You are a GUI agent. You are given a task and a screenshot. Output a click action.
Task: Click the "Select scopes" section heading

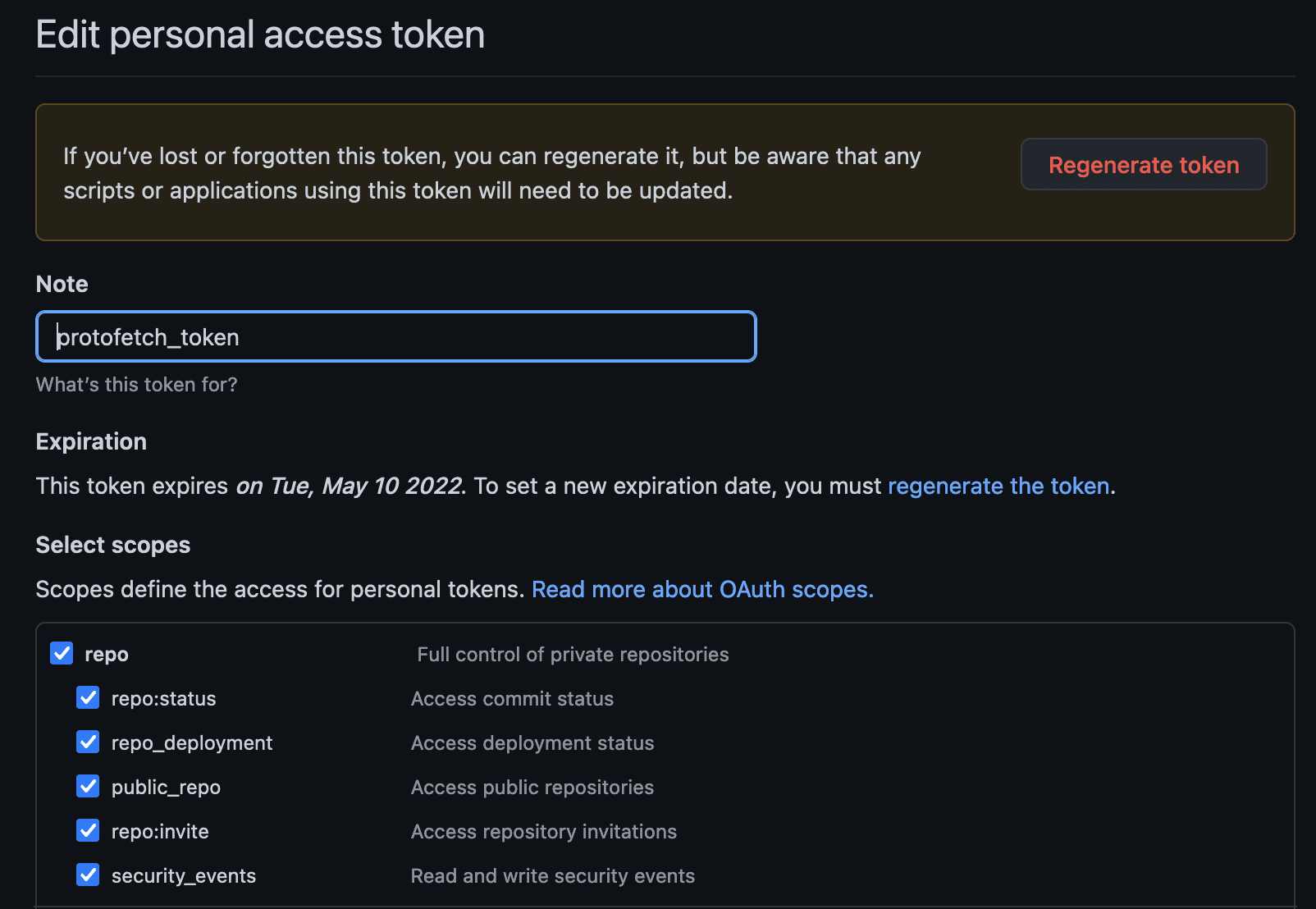tap(112, 544)
